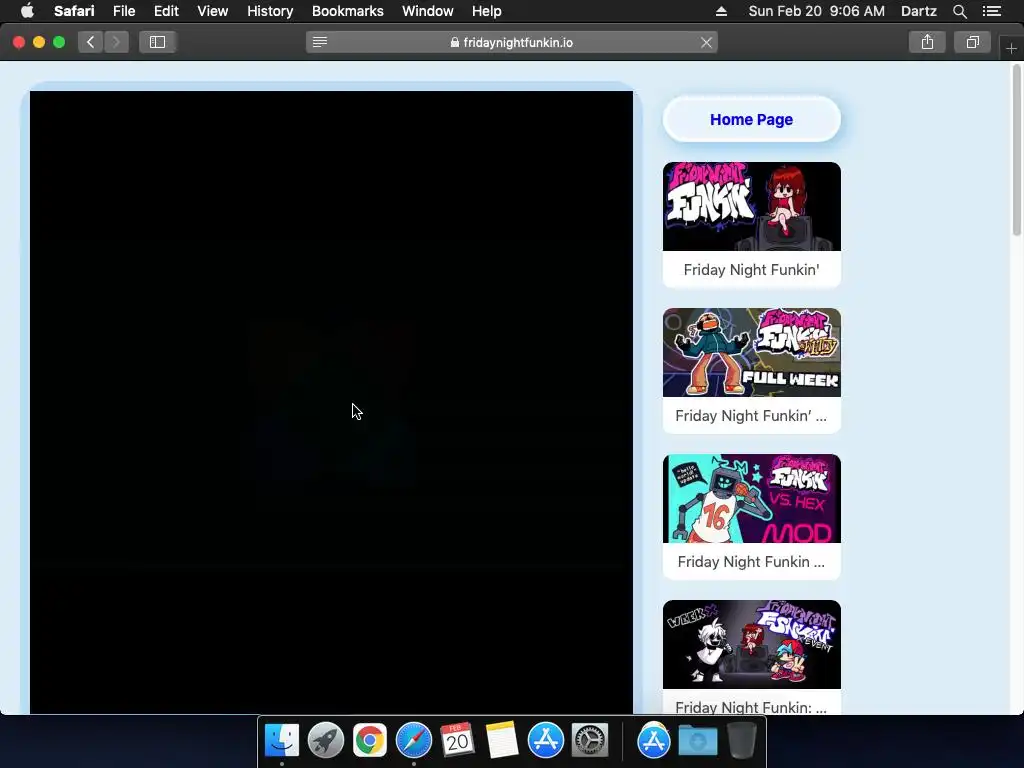Go back with Safari's back arrow
The width and height of the screenshot is (1024, 768).
pos(91,42)
